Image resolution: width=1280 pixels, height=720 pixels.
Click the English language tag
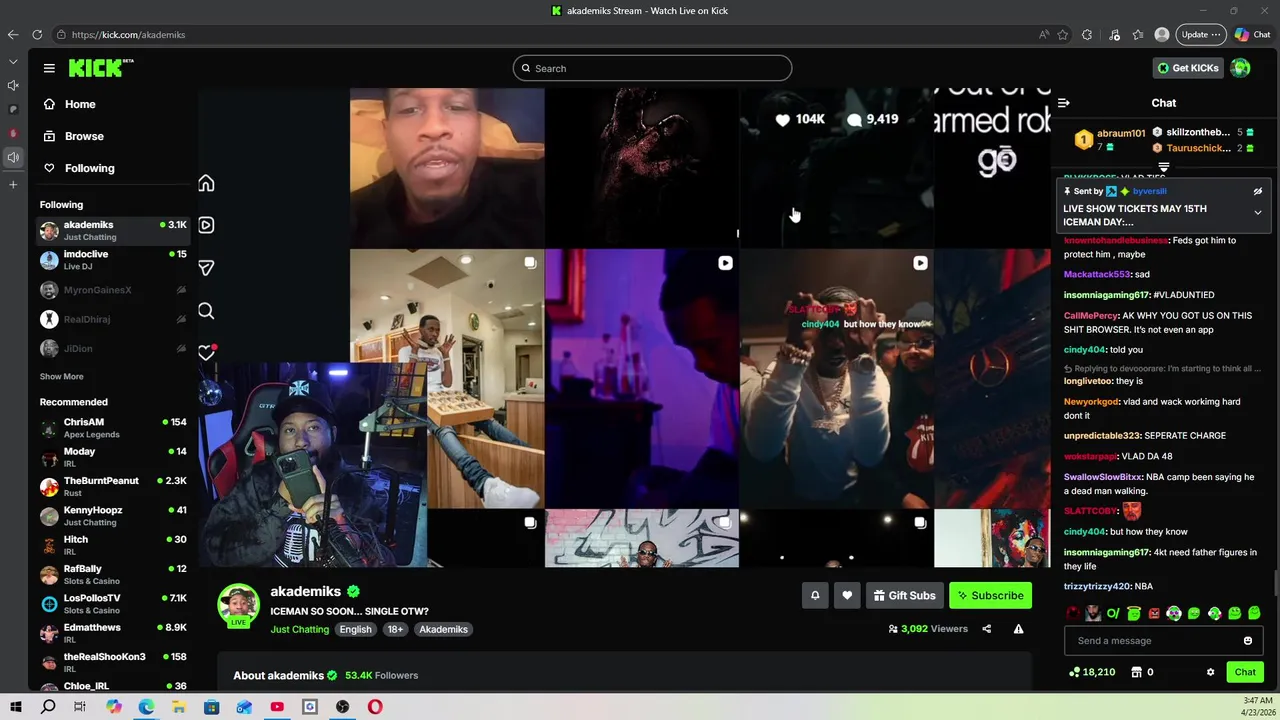355,629
